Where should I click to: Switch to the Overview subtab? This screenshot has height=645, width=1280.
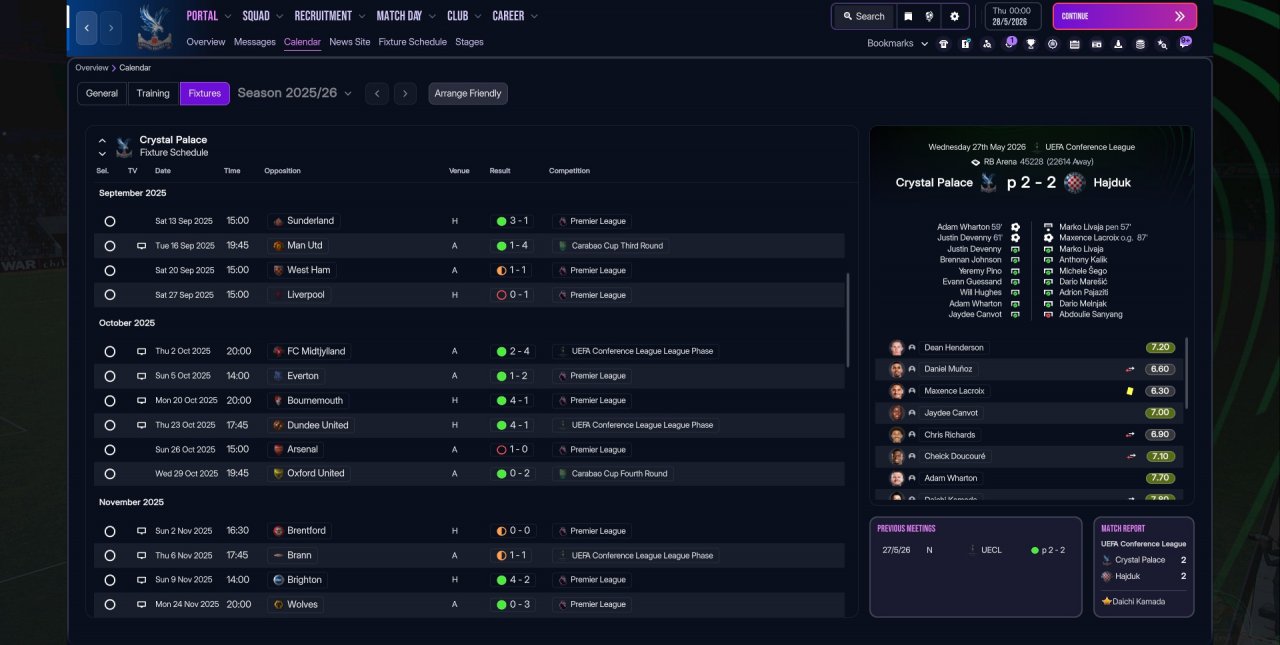[x=205, y=42]
